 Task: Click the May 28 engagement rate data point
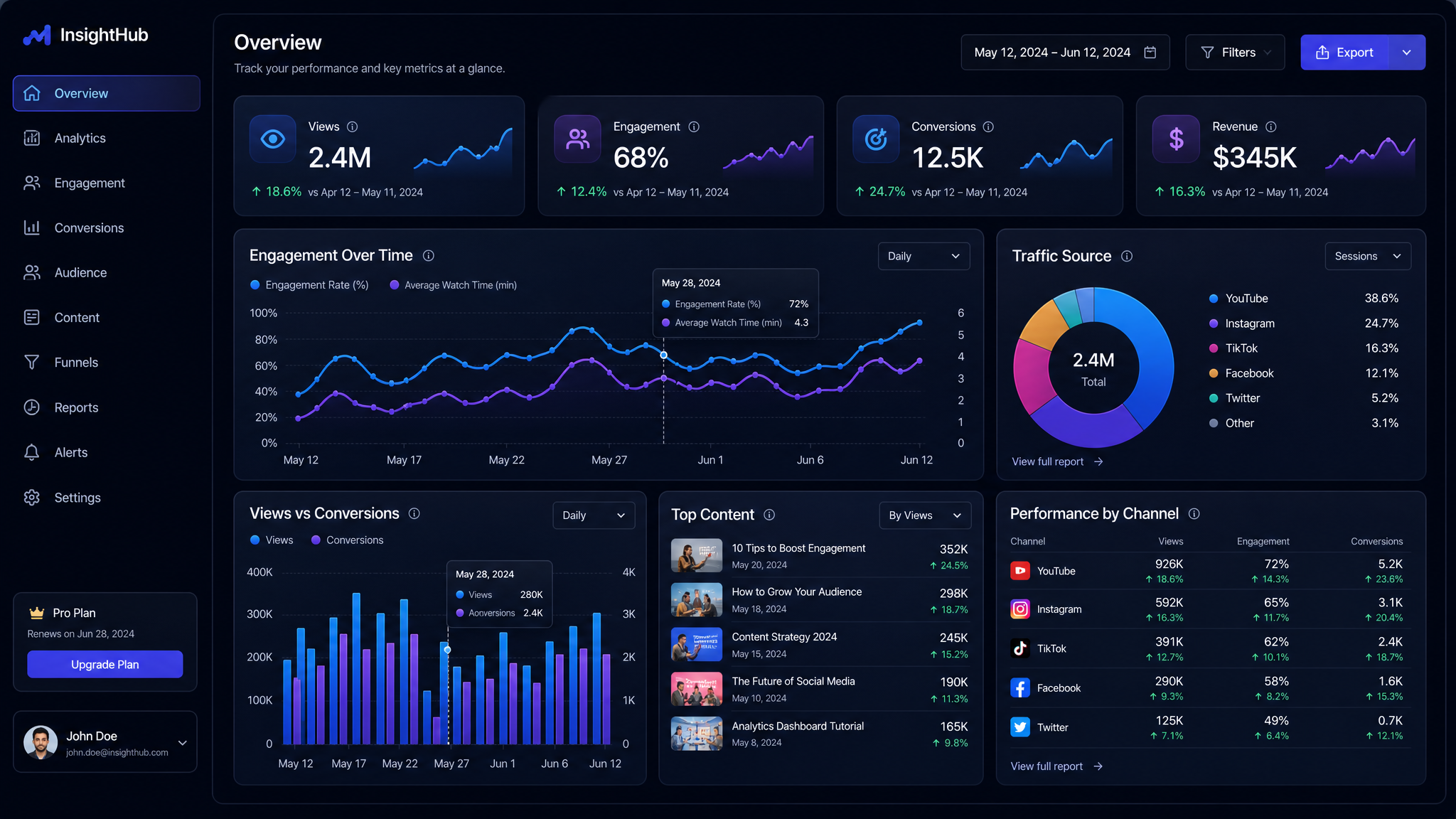click(x=663, y=355)
